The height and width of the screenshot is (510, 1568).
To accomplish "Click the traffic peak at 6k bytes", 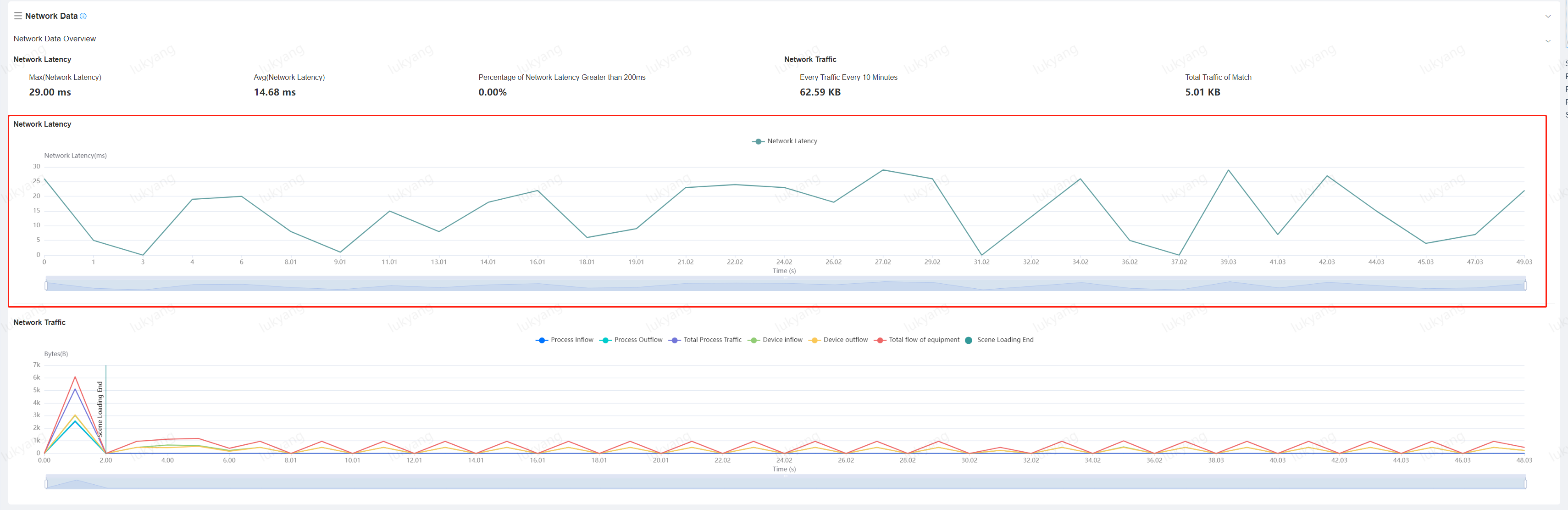I will click(75, 377).
